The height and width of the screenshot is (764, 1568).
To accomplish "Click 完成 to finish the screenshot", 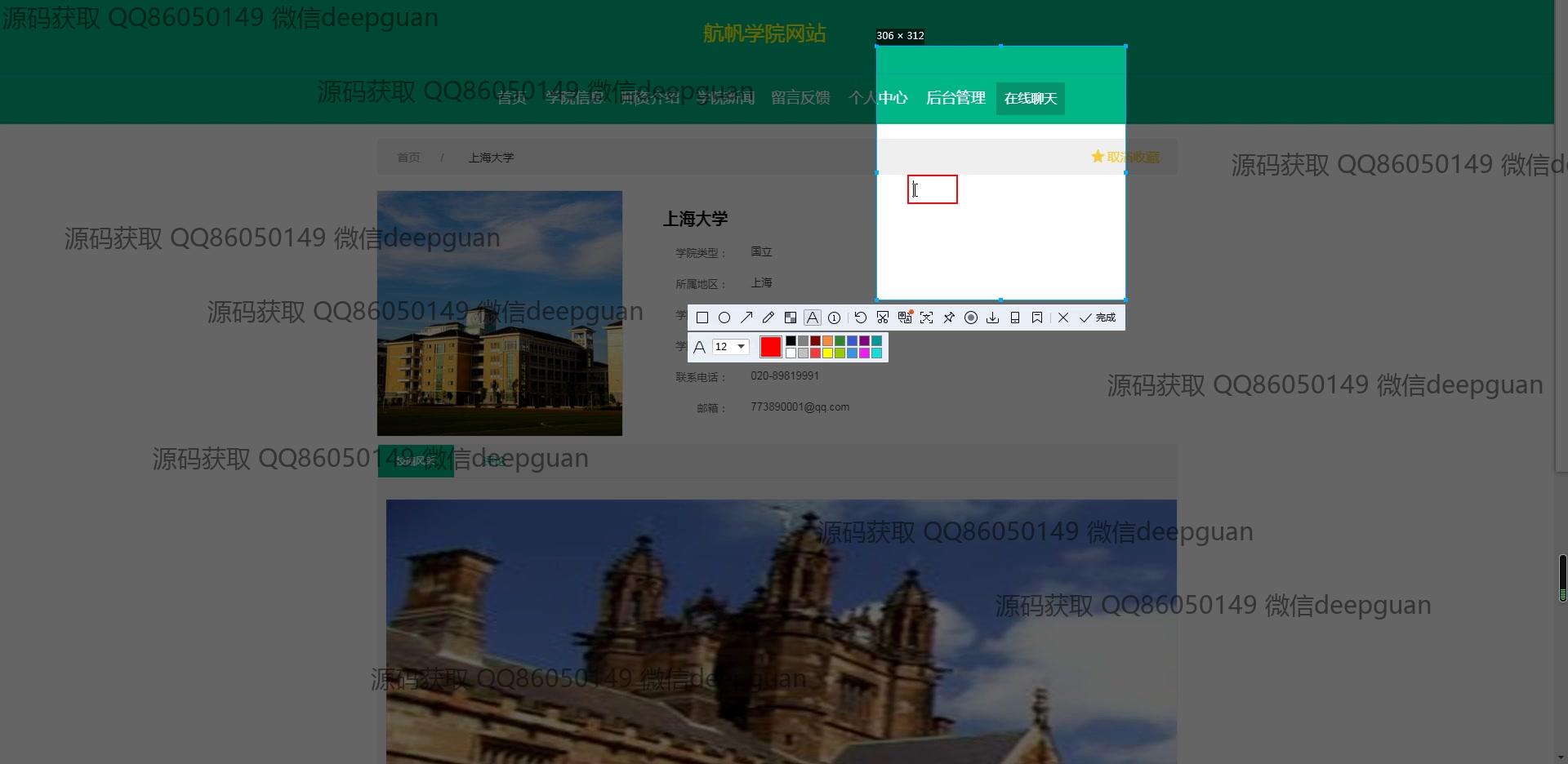I will 1098,318.
